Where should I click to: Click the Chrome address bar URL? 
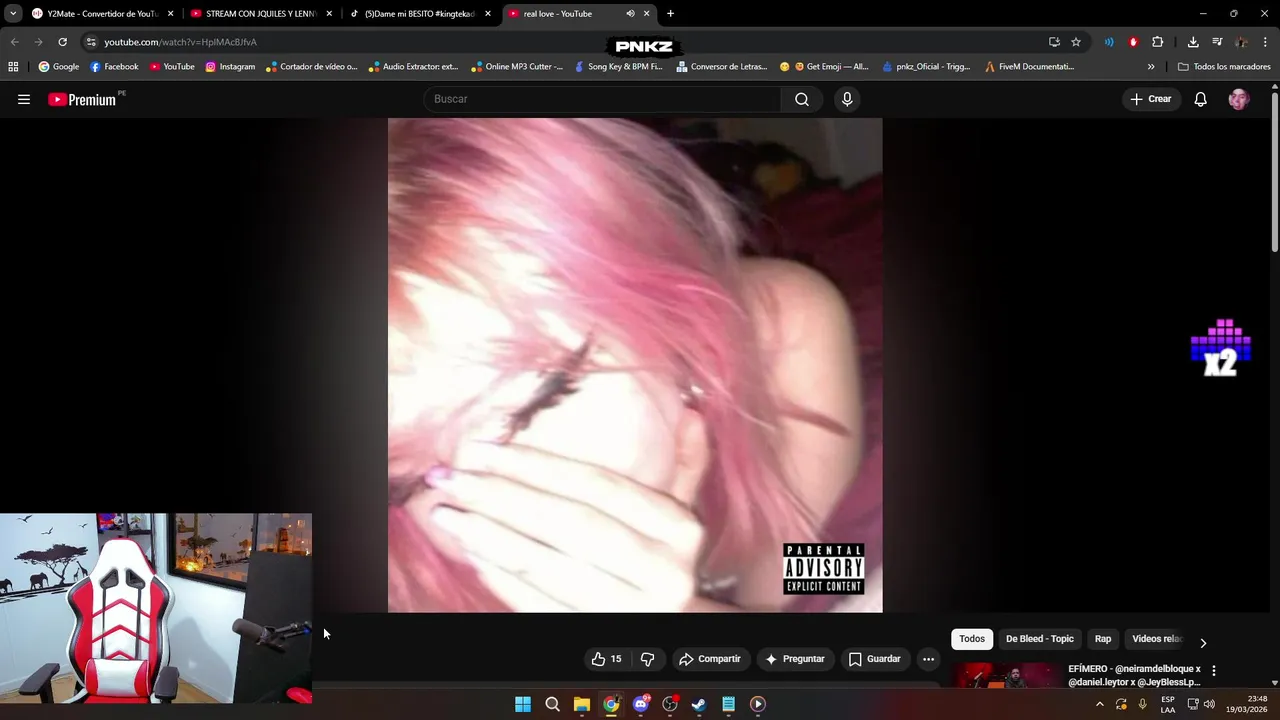pyautogui.click(x=180, y=42)
